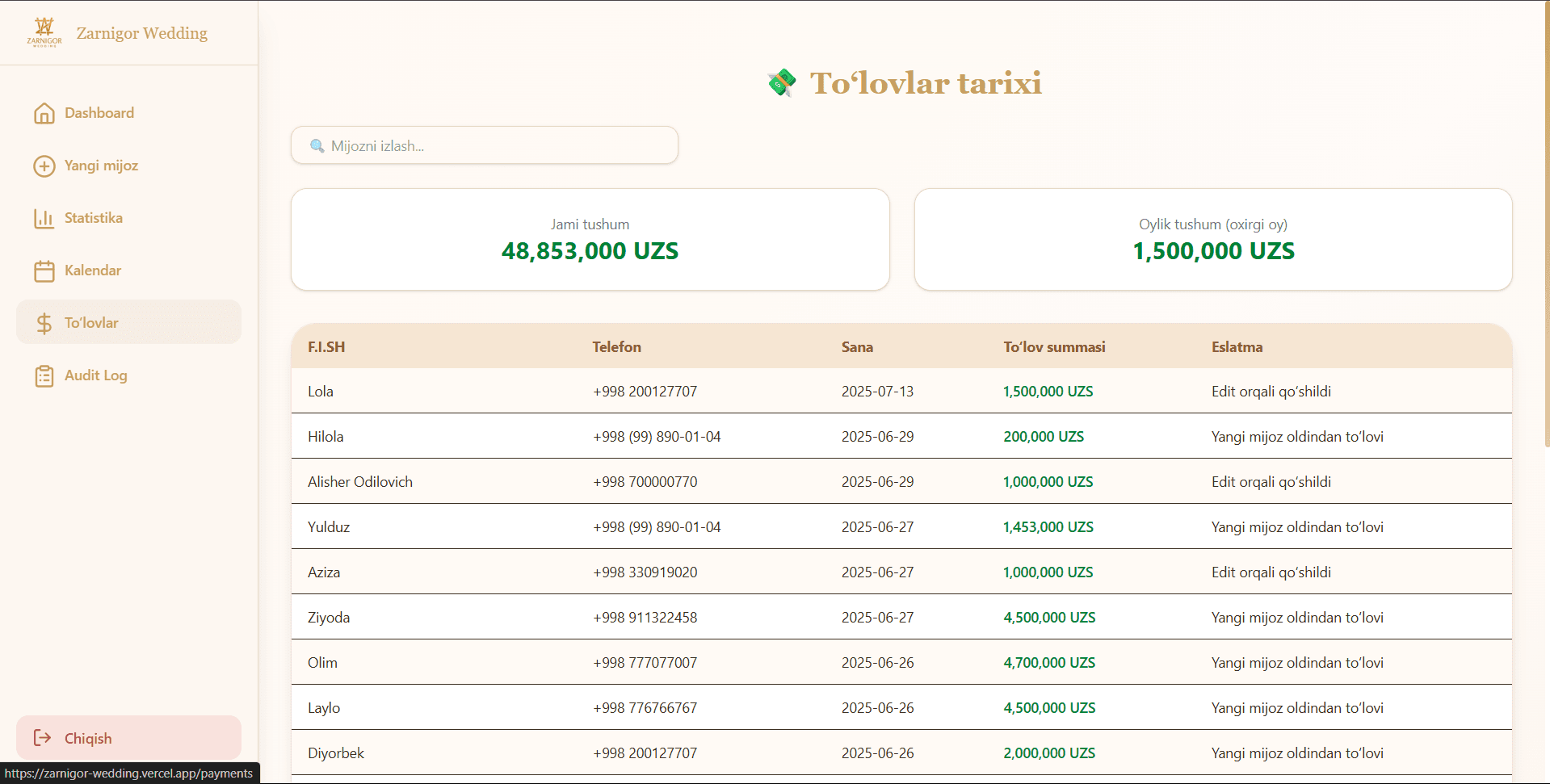The height and width of the screenshot is (784, 1550).
Task: Open Statistika bar chart icon
Action: coord(44,218)
